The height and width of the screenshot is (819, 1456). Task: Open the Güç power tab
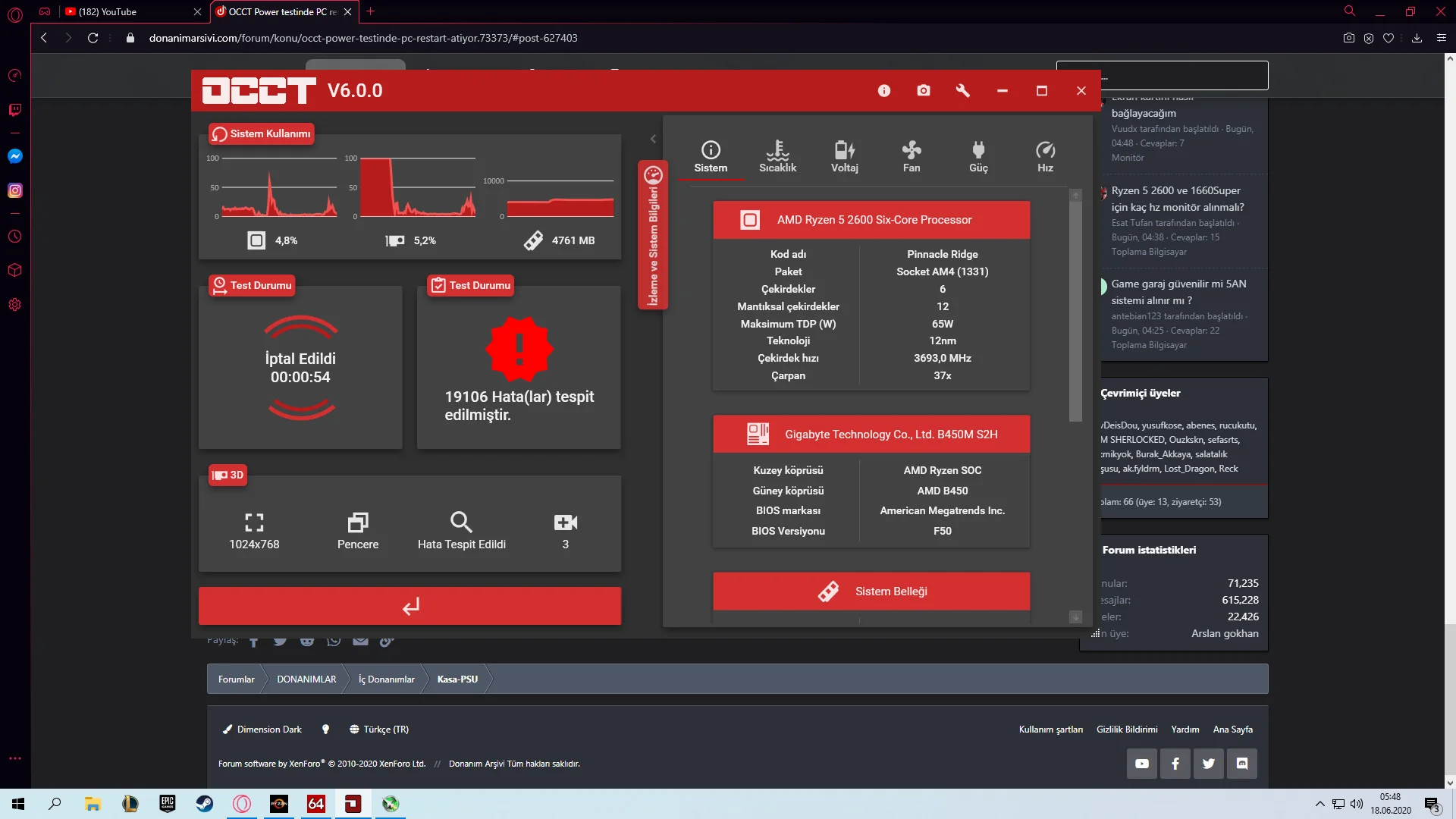978,156
